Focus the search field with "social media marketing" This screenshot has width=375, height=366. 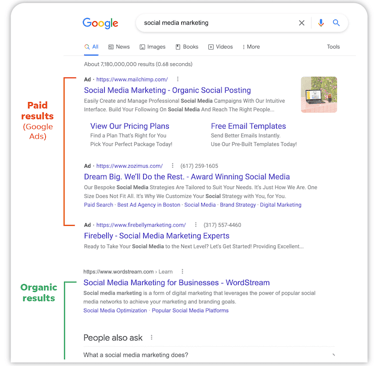click(x=217, y=23)
